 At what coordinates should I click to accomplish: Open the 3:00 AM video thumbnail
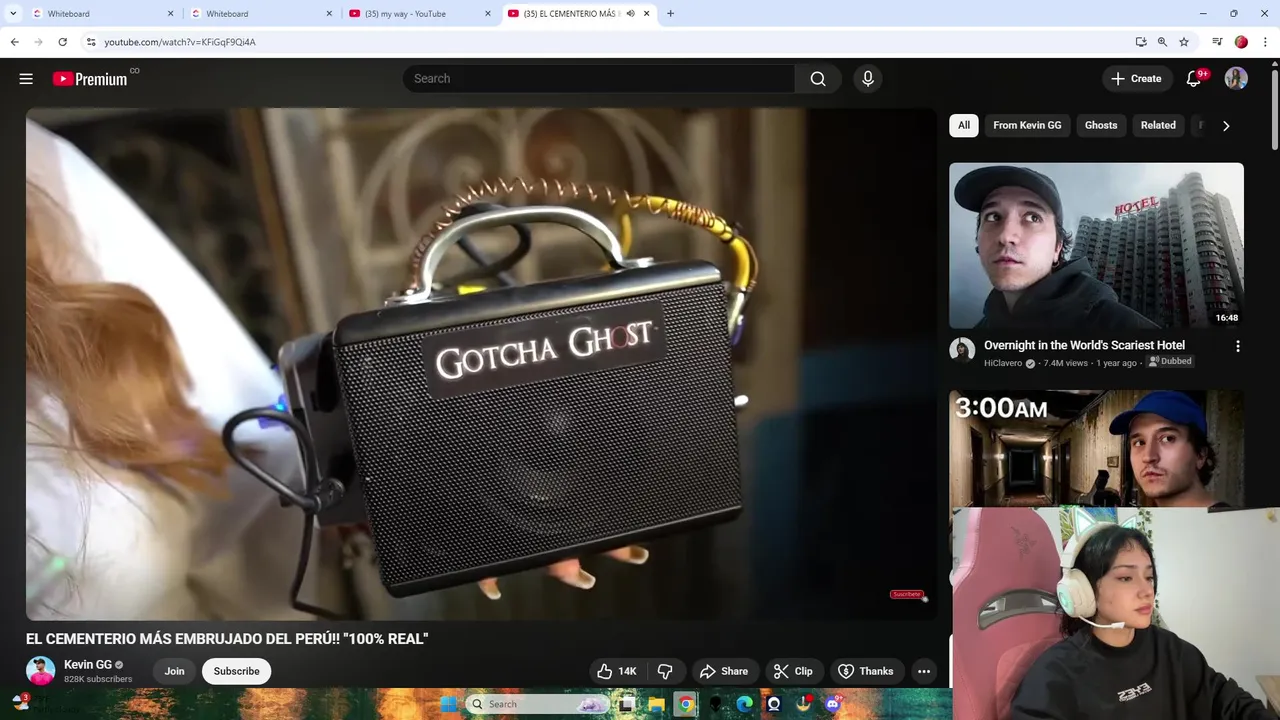(x=1096, y=449)
